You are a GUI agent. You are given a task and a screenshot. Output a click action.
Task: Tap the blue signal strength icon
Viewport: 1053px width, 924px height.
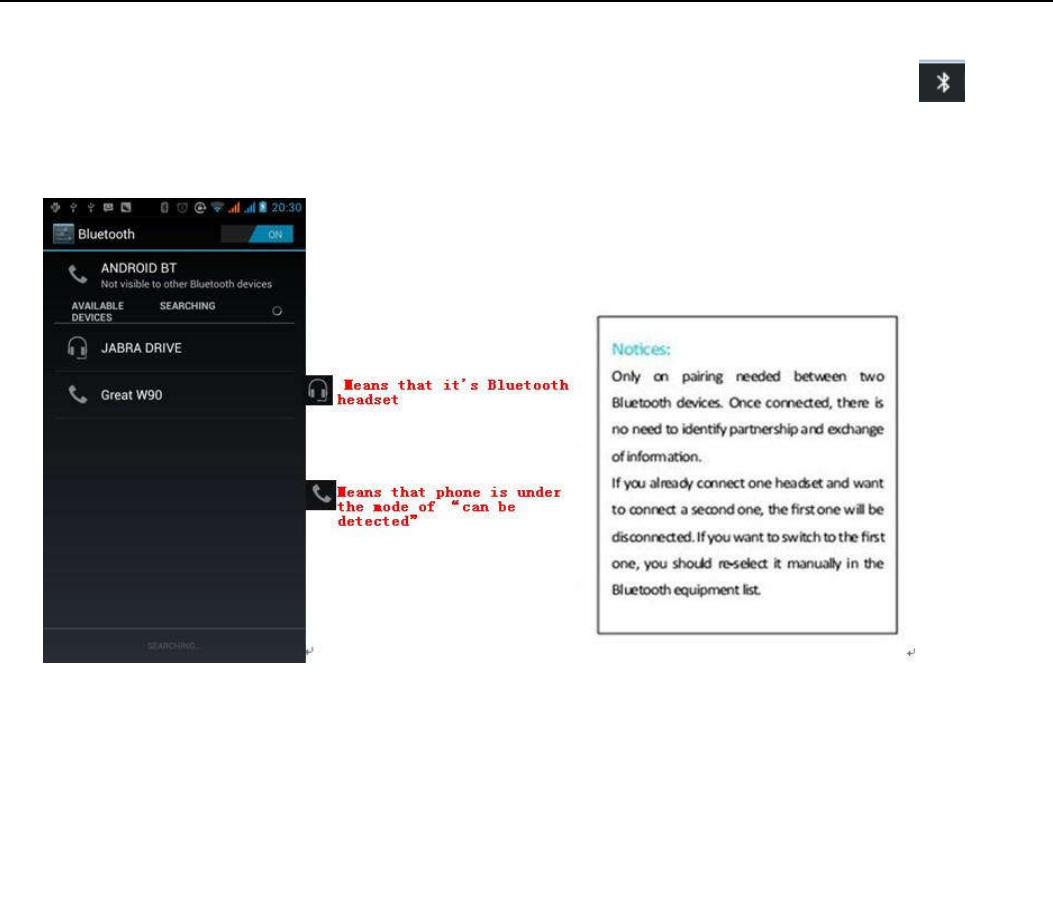point(249,207)
